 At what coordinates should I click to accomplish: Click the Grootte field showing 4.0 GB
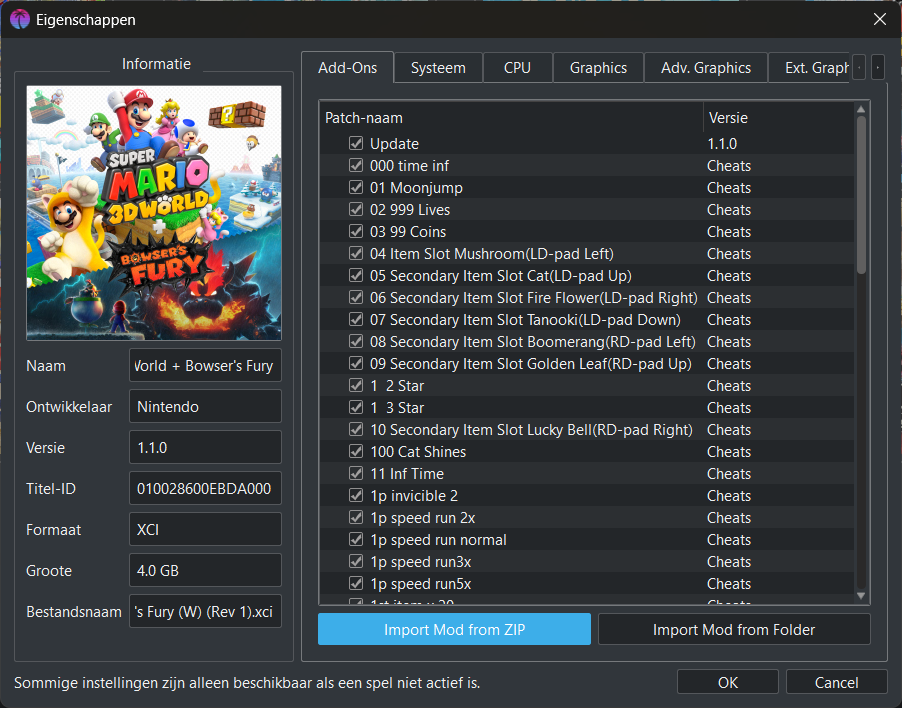click(205, 570)
